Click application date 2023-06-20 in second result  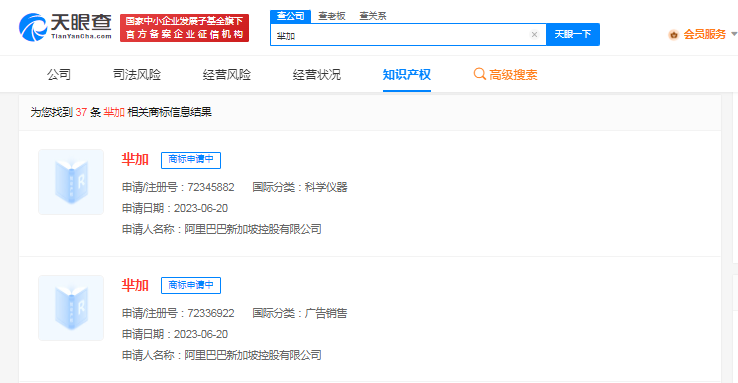point(201,334)
